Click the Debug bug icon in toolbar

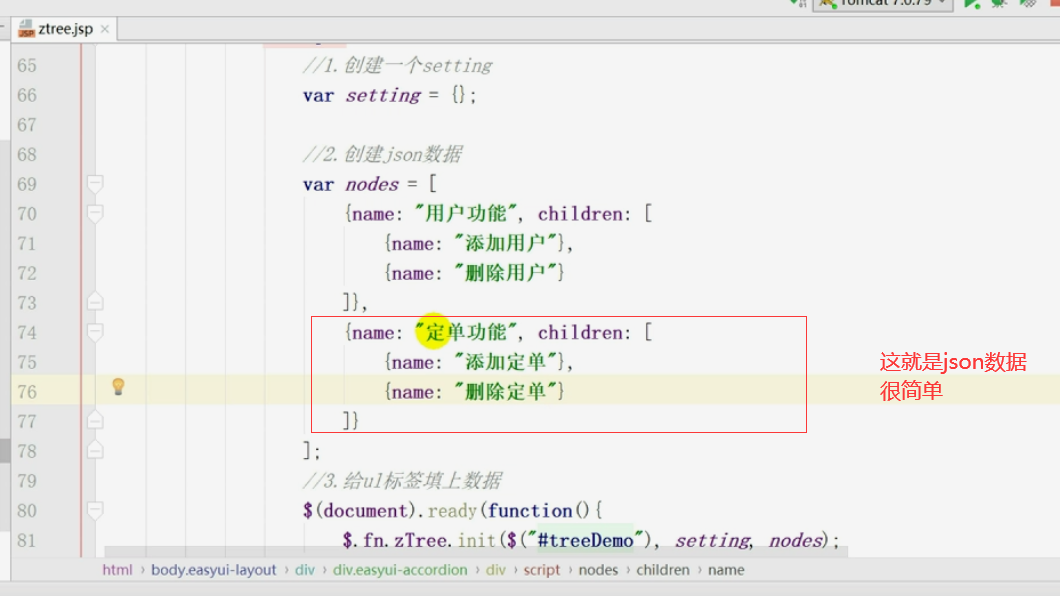[x=999, y=3]
